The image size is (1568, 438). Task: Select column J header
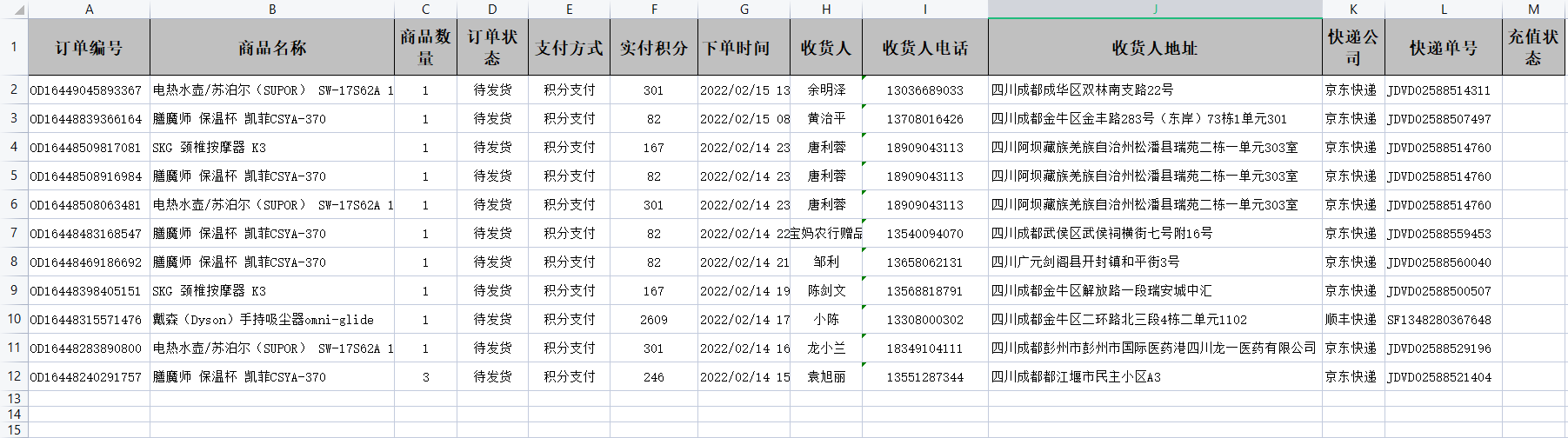1155,9
